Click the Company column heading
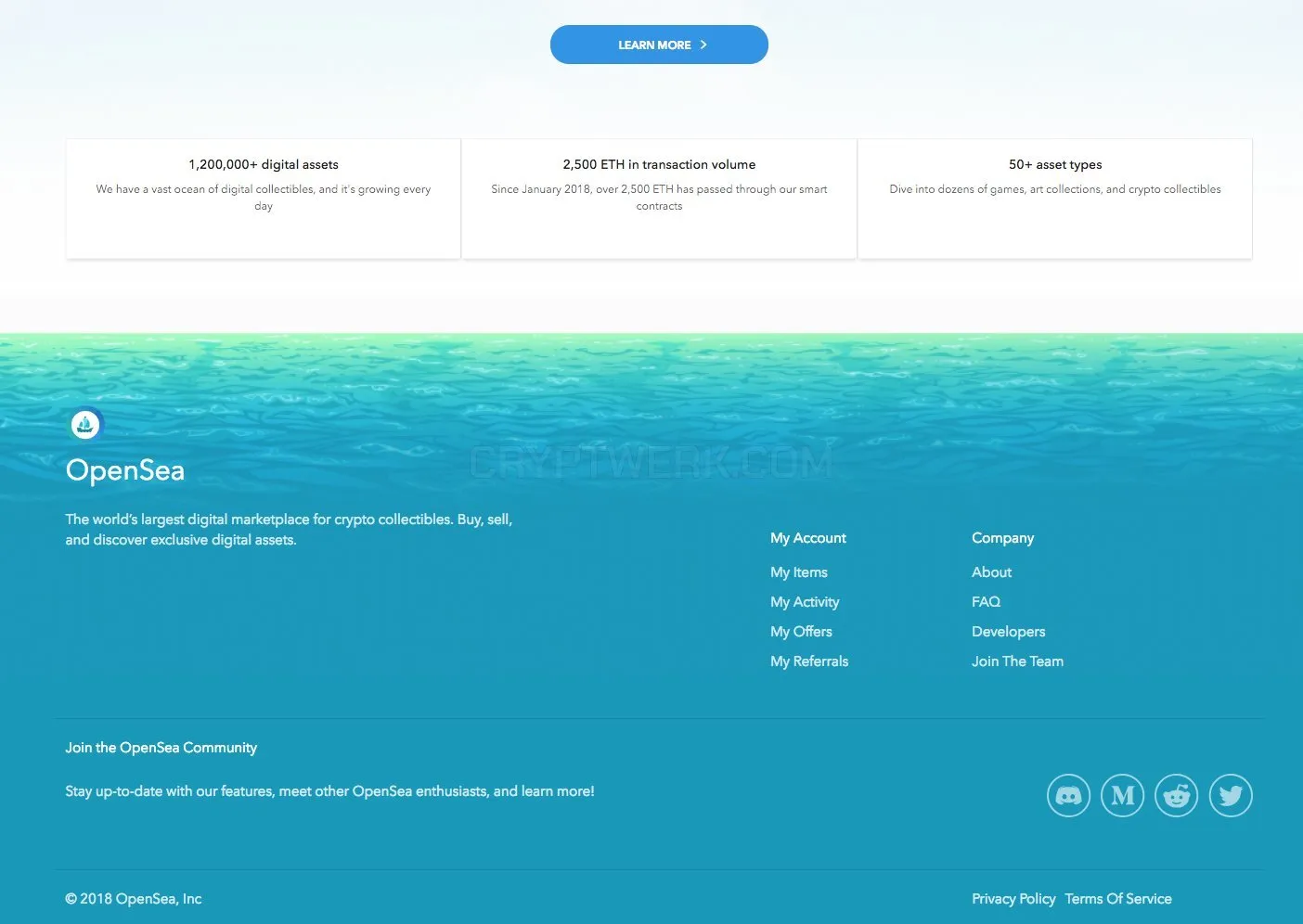Screen dimensions: 1303x924 coord(1002,538)
